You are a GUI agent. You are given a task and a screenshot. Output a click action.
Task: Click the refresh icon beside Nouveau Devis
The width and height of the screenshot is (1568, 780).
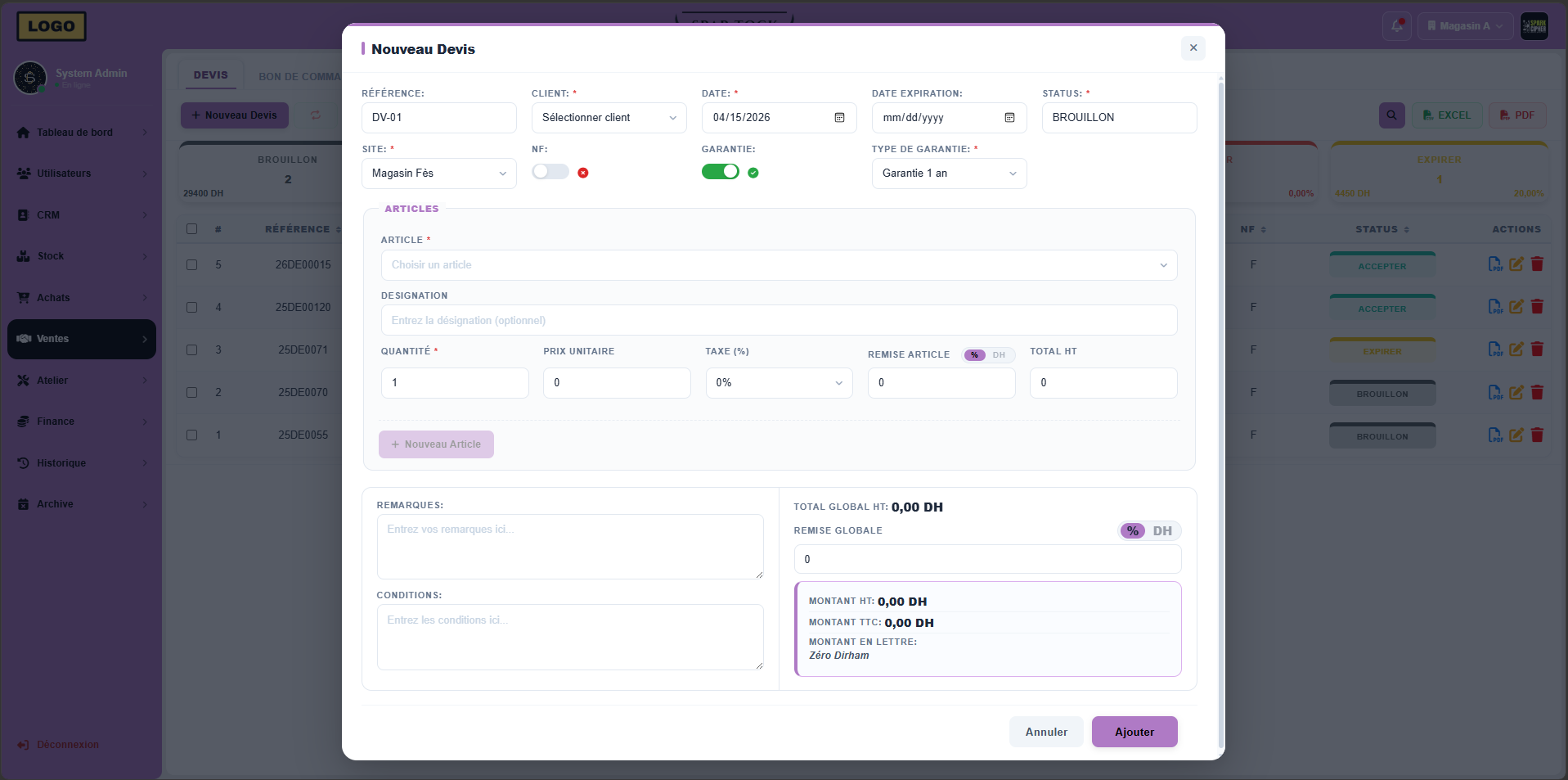316,115
